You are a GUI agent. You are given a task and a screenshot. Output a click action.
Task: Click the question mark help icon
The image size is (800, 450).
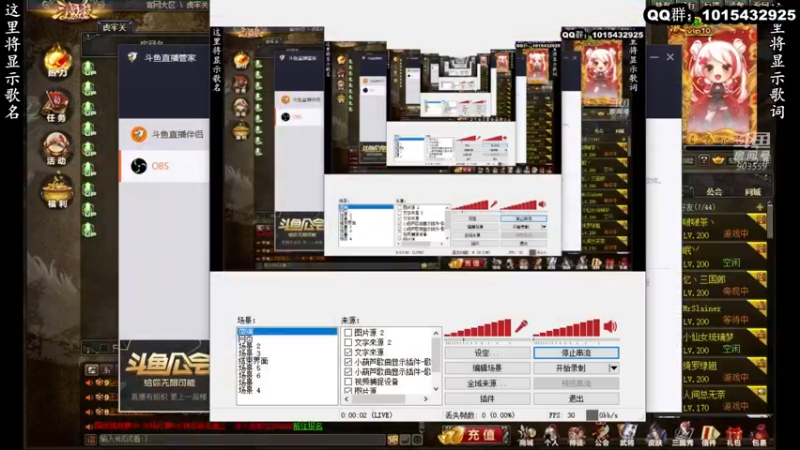(x=704, y=160)
